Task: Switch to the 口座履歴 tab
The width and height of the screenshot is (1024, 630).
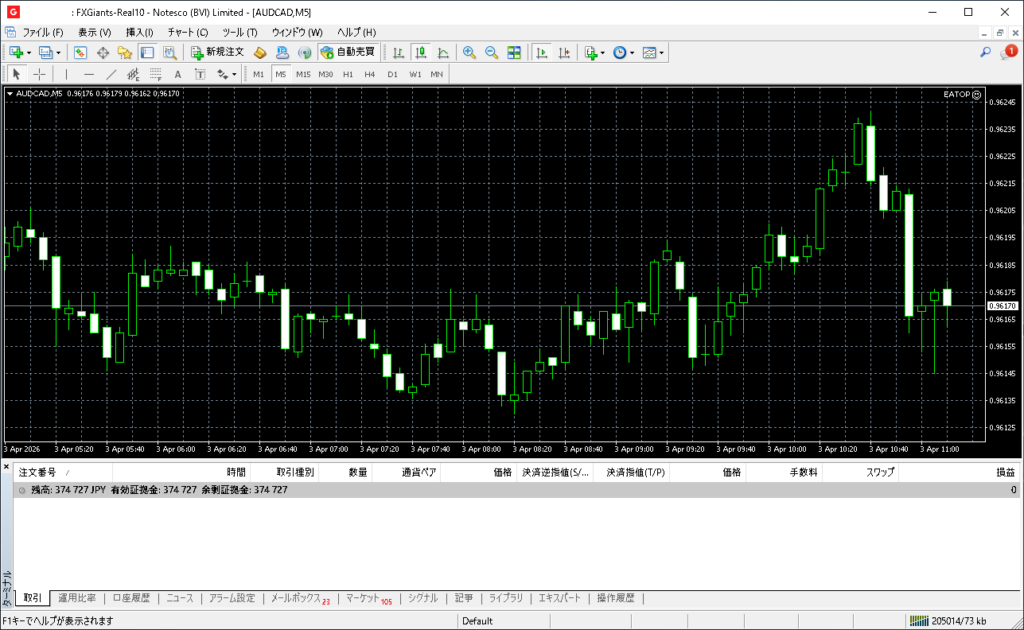Action: [x=130, y=598]
